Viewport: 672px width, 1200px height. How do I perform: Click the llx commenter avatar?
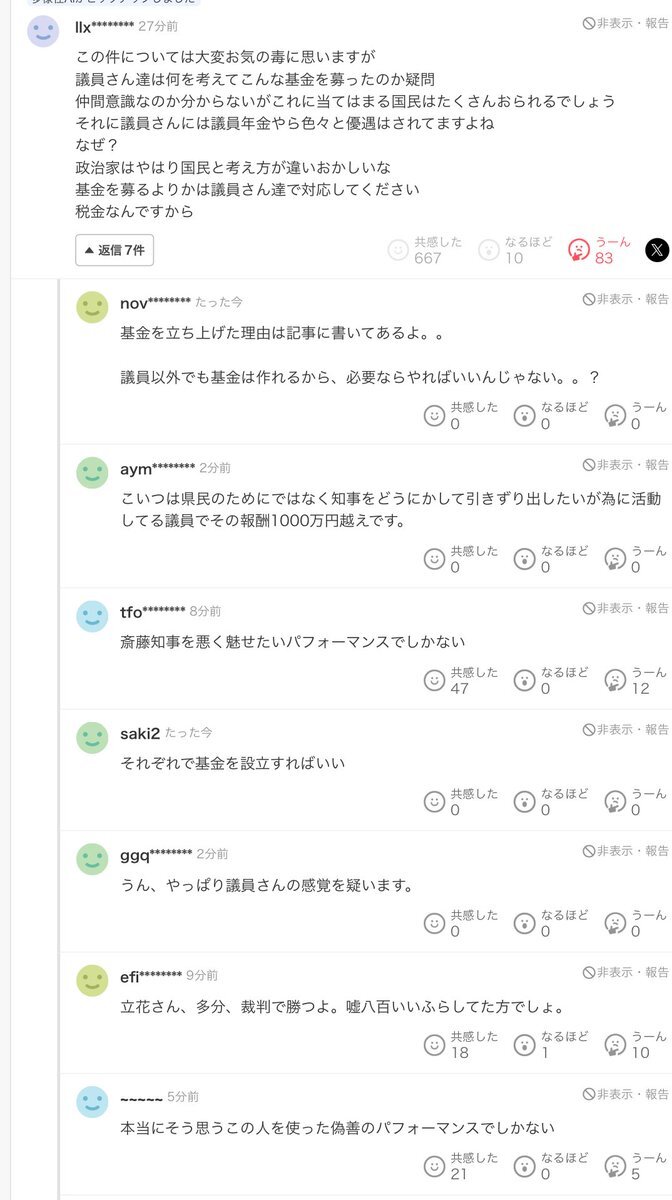click(43, 32)
